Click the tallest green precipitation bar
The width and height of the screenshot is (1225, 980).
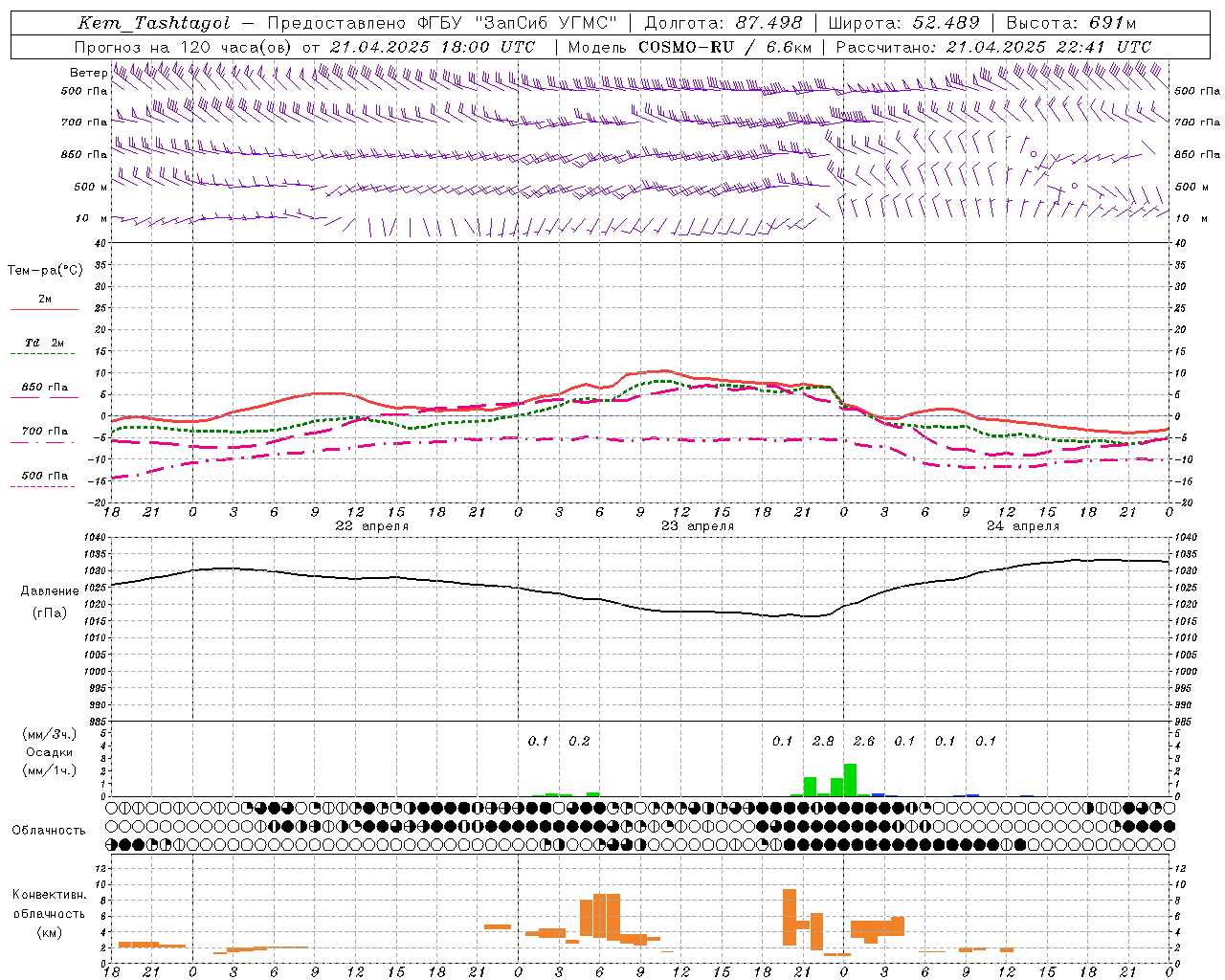tap(850, 780)
